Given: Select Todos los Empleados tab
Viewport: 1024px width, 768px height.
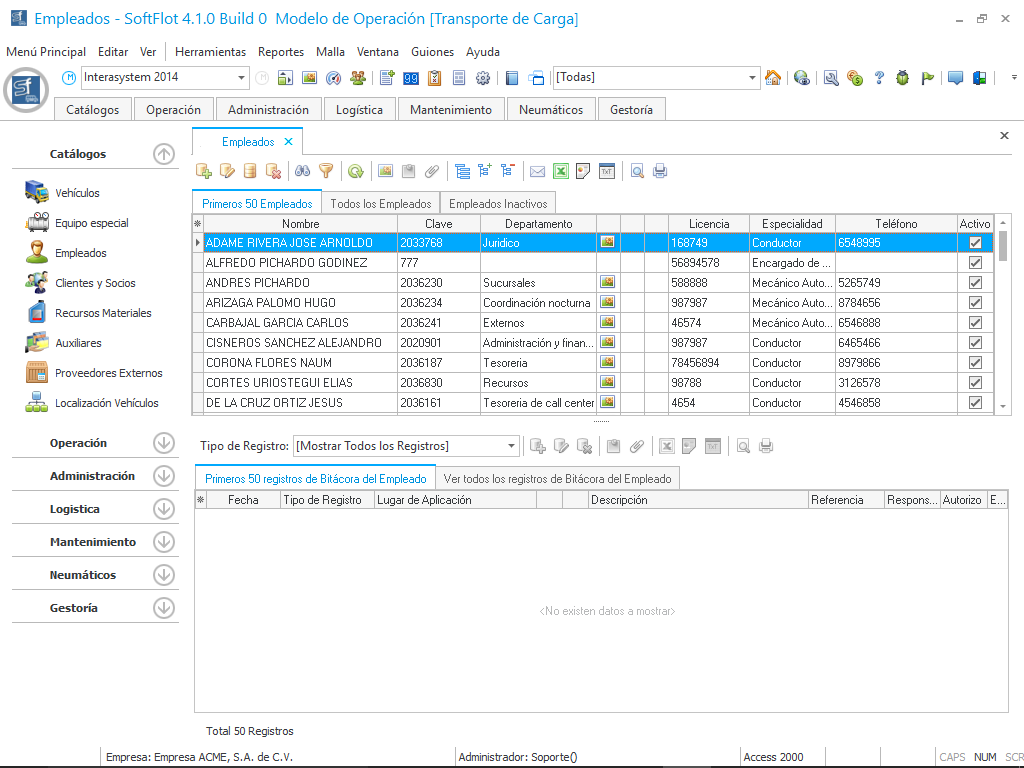Looking at the screenshot, I should (x=380, y=203).
